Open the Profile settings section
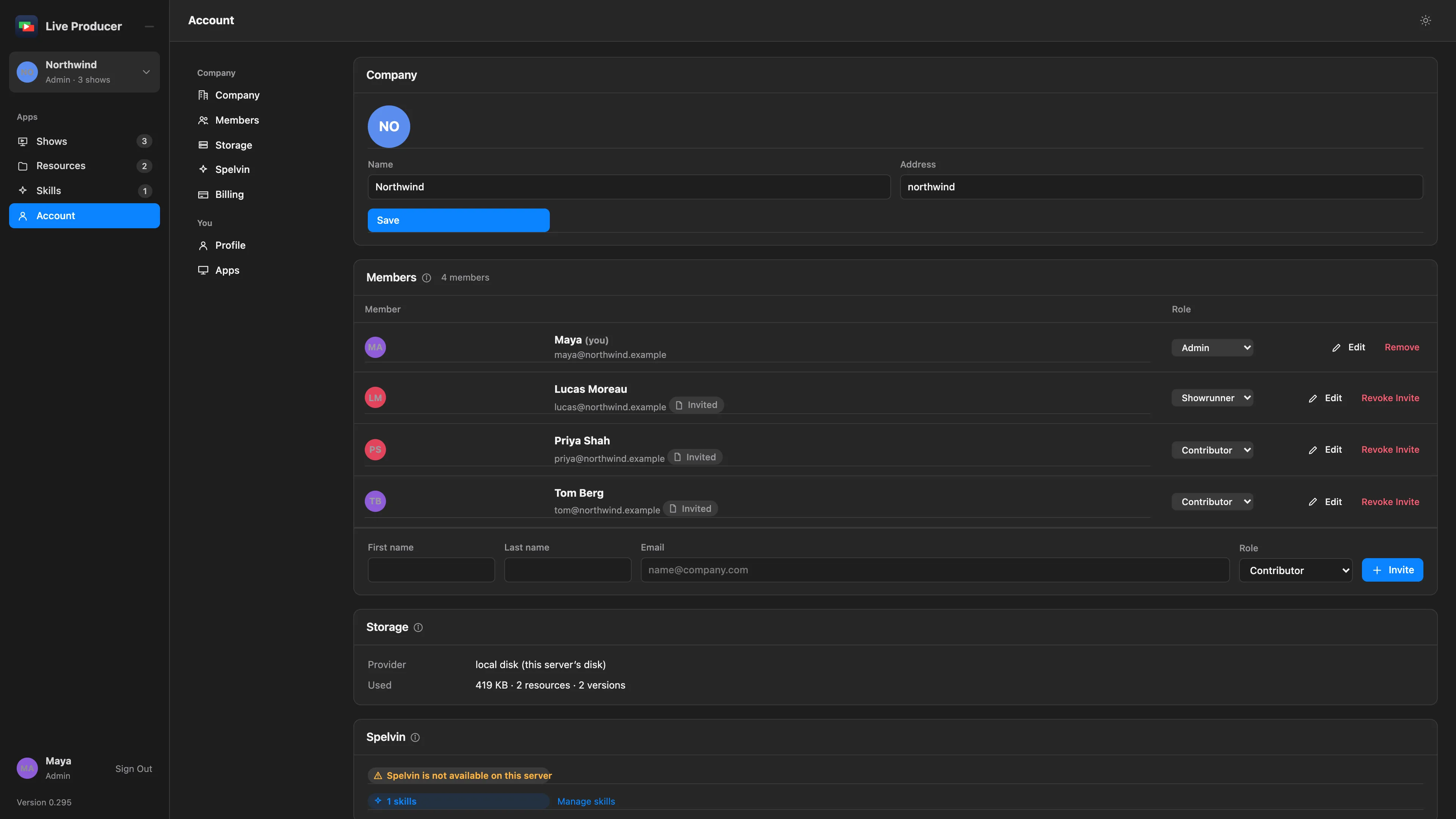The width and height of the screenshot is (1456, 819). (221, 245)
